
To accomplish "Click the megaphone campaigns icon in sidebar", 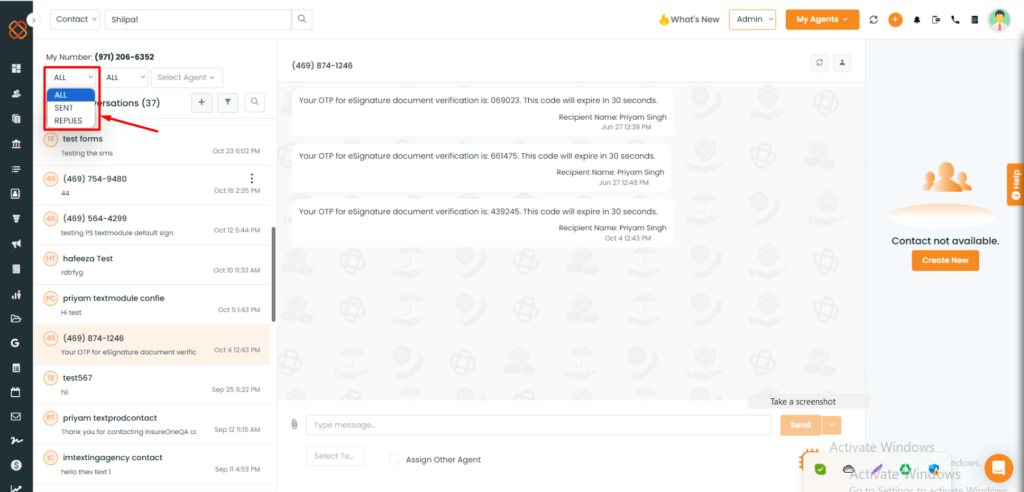I will 16,244.
